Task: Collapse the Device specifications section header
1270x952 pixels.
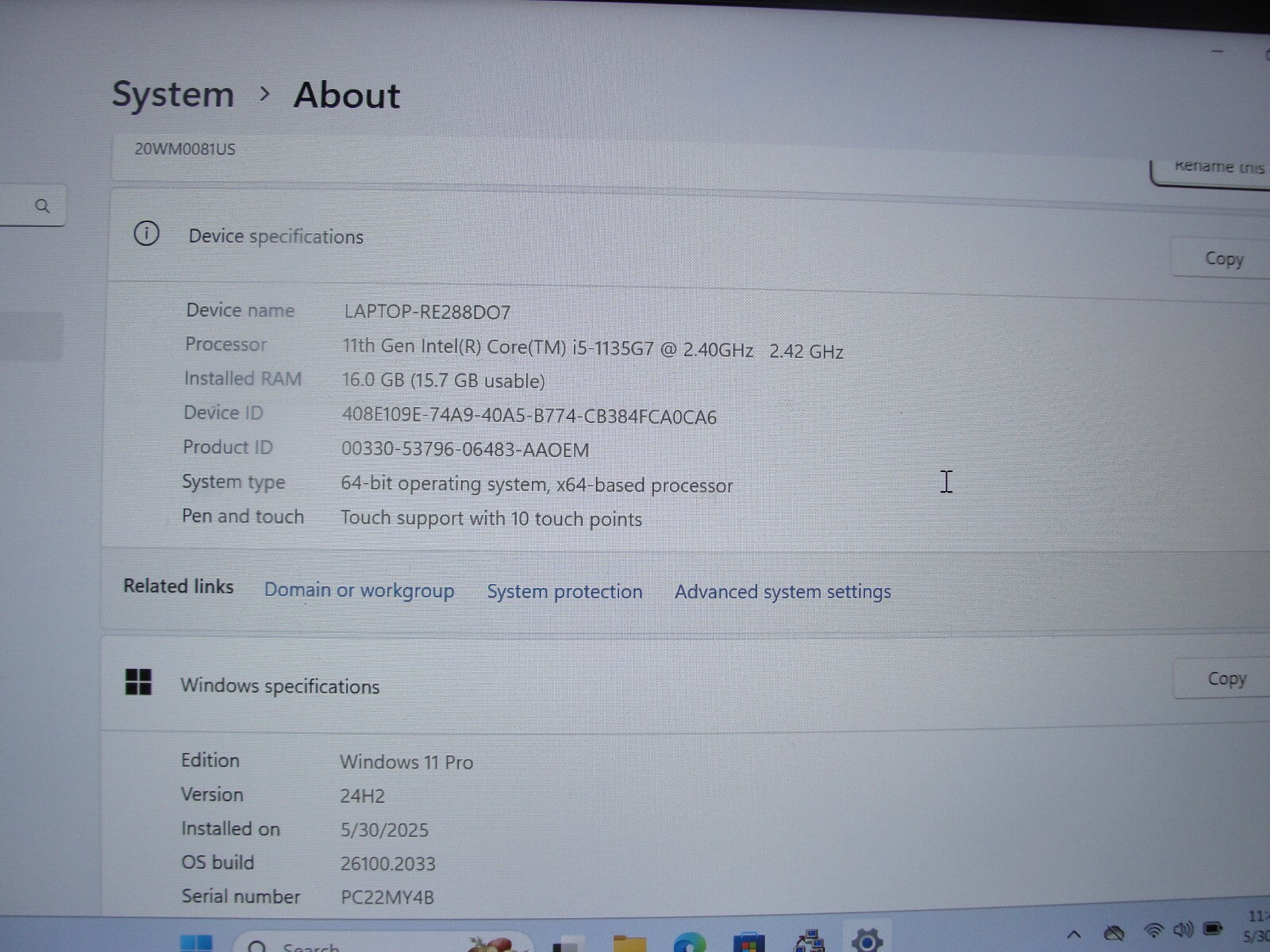Action: tap(635, 237)
